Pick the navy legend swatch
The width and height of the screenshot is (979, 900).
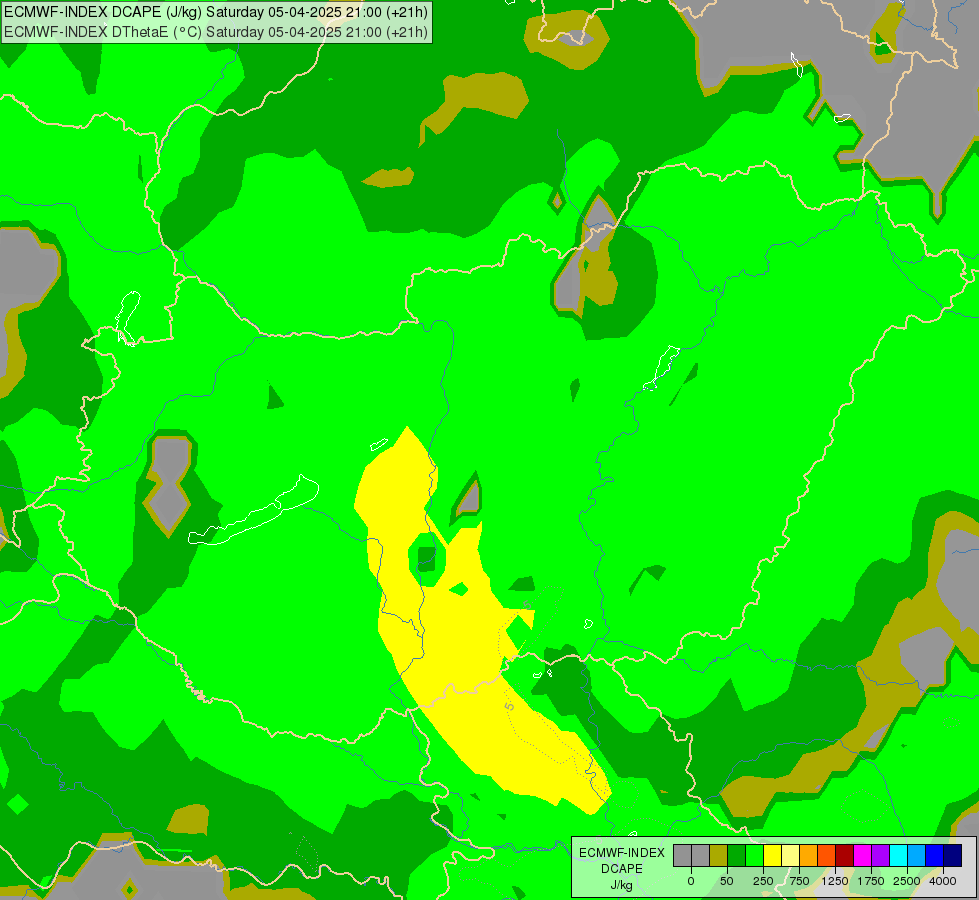pyautogui.click(x=953, y=855)
